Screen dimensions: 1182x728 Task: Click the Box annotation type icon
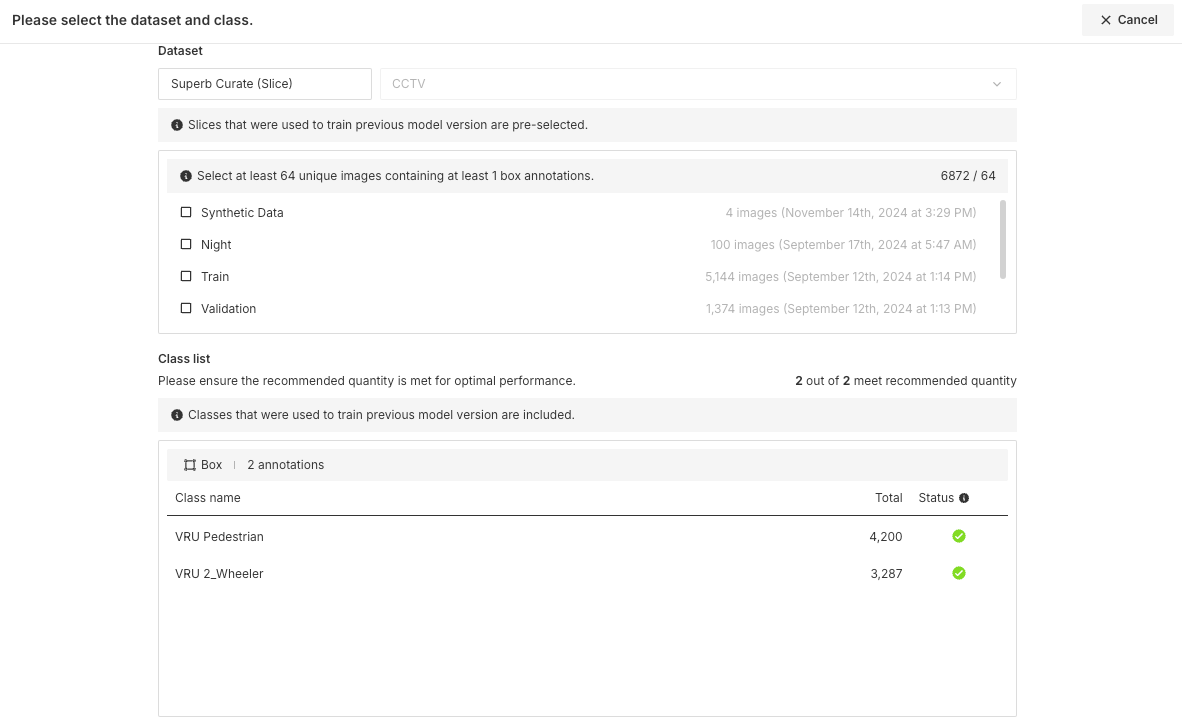[190, 465]
